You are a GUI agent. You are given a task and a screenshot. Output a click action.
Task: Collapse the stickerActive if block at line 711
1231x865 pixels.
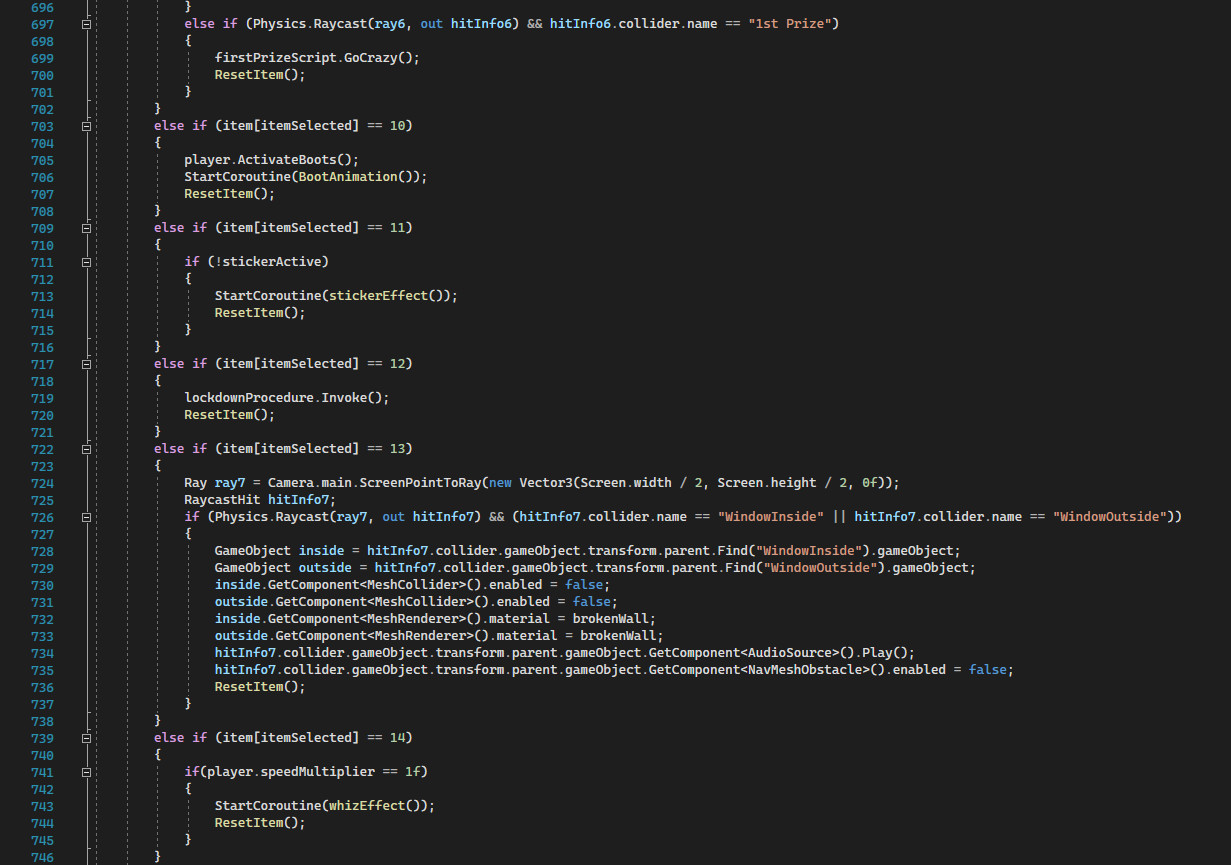pyautogui.click(x=86, y=262)
